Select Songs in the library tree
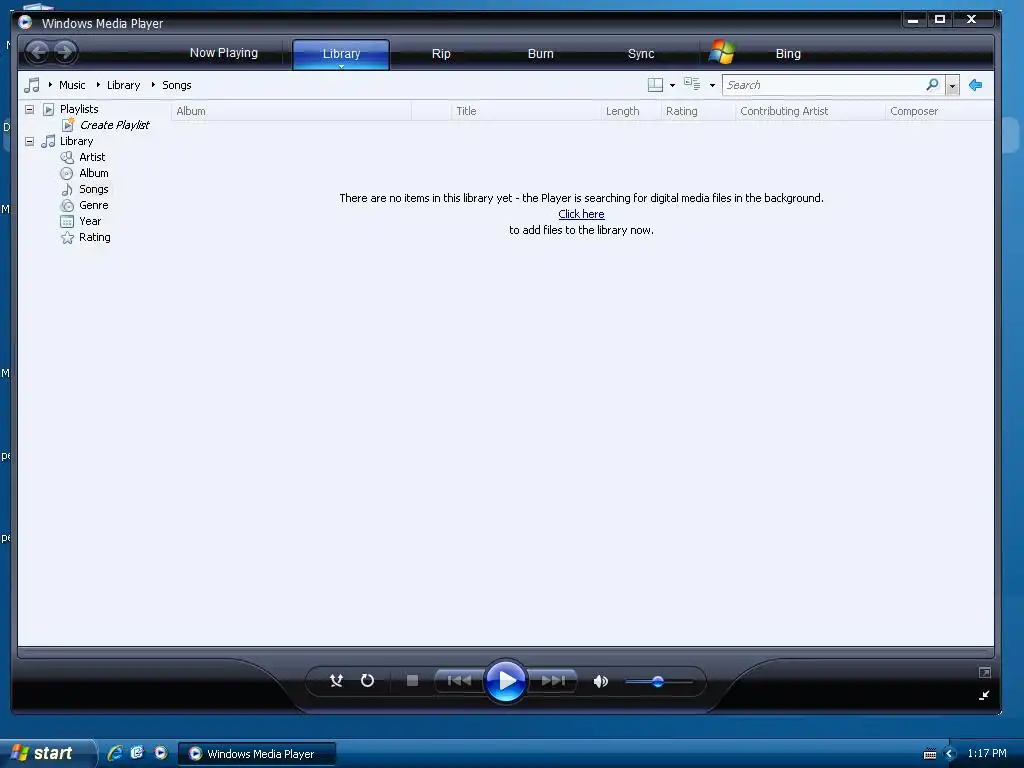 point(93,189)
